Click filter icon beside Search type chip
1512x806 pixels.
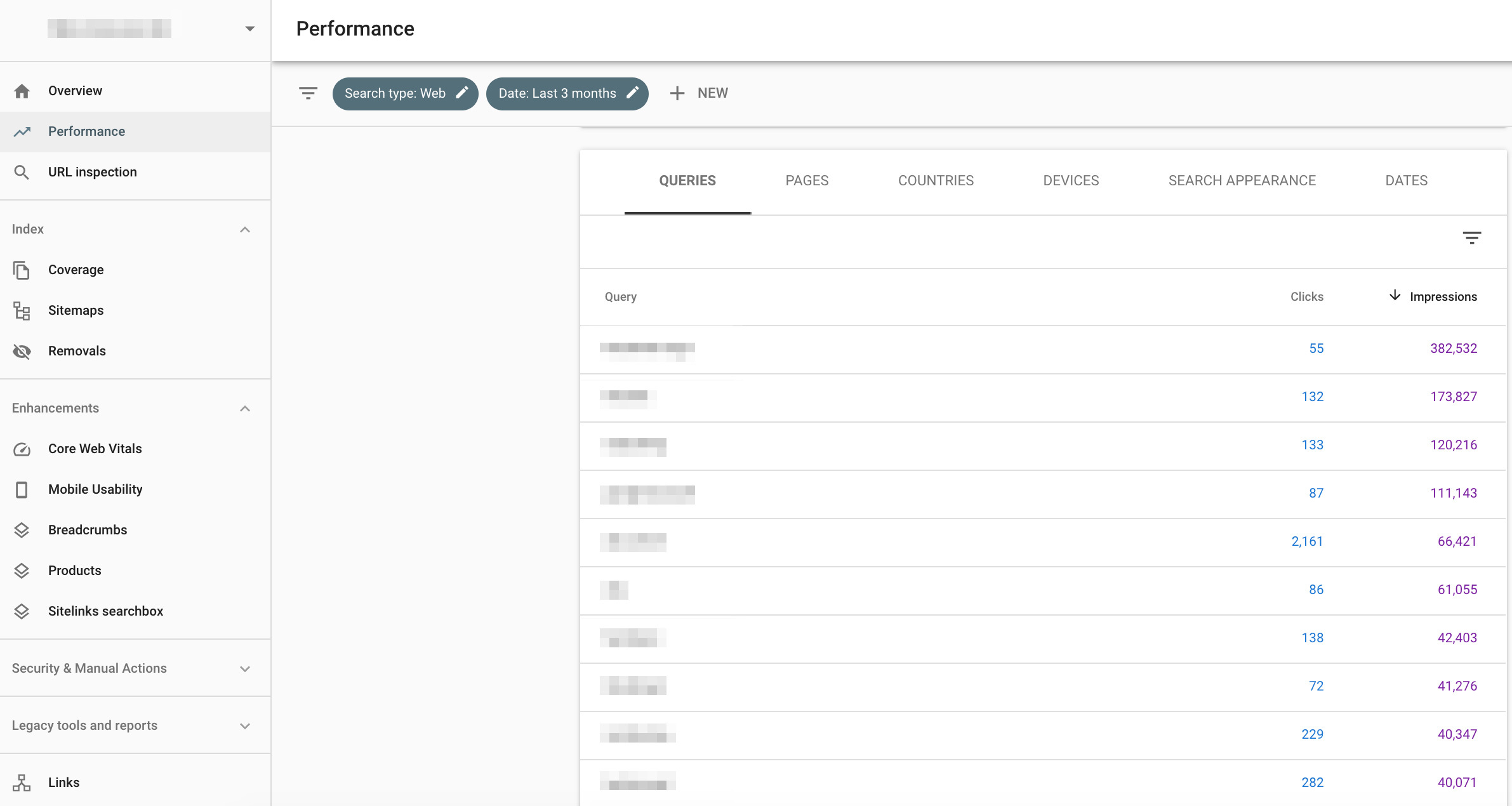coord(308,93)
